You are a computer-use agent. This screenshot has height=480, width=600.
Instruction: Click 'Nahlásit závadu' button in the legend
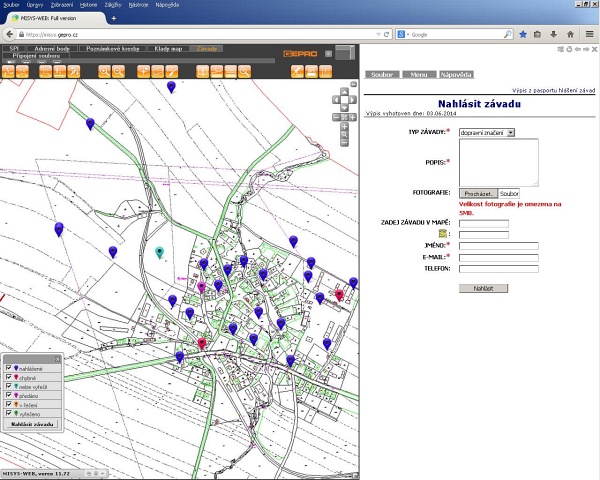(x=33, y=424)
